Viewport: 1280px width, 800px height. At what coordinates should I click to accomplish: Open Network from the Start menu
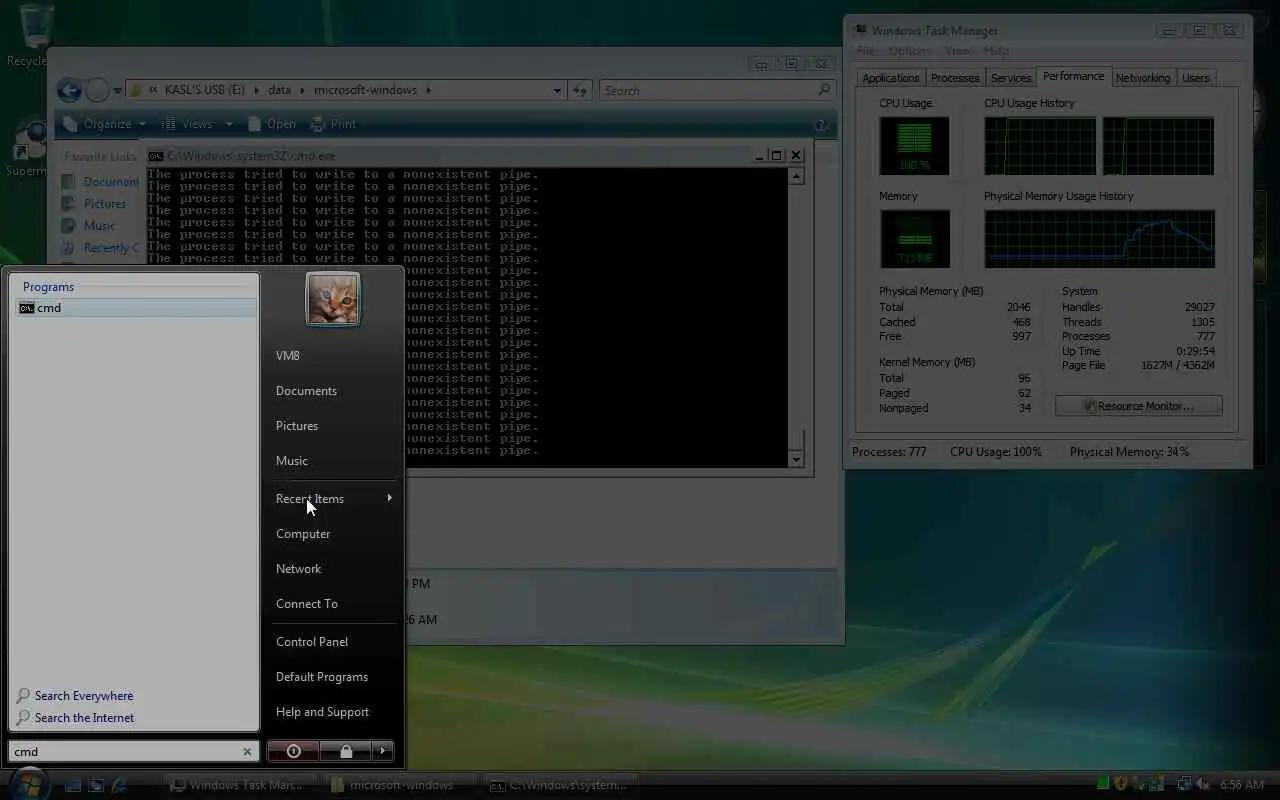pos(298,569)
